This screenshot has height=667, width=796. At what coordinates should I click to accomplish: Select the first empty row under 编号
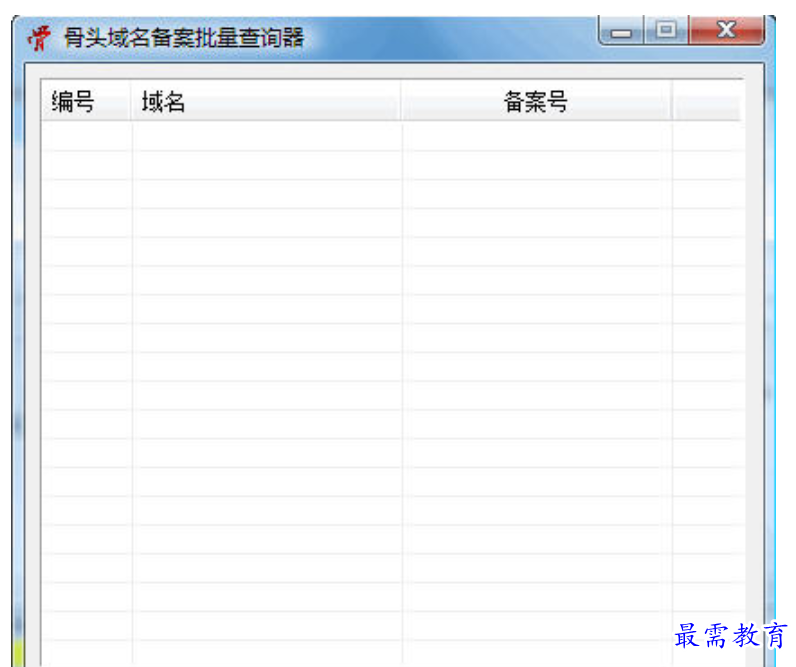(87, 136)
